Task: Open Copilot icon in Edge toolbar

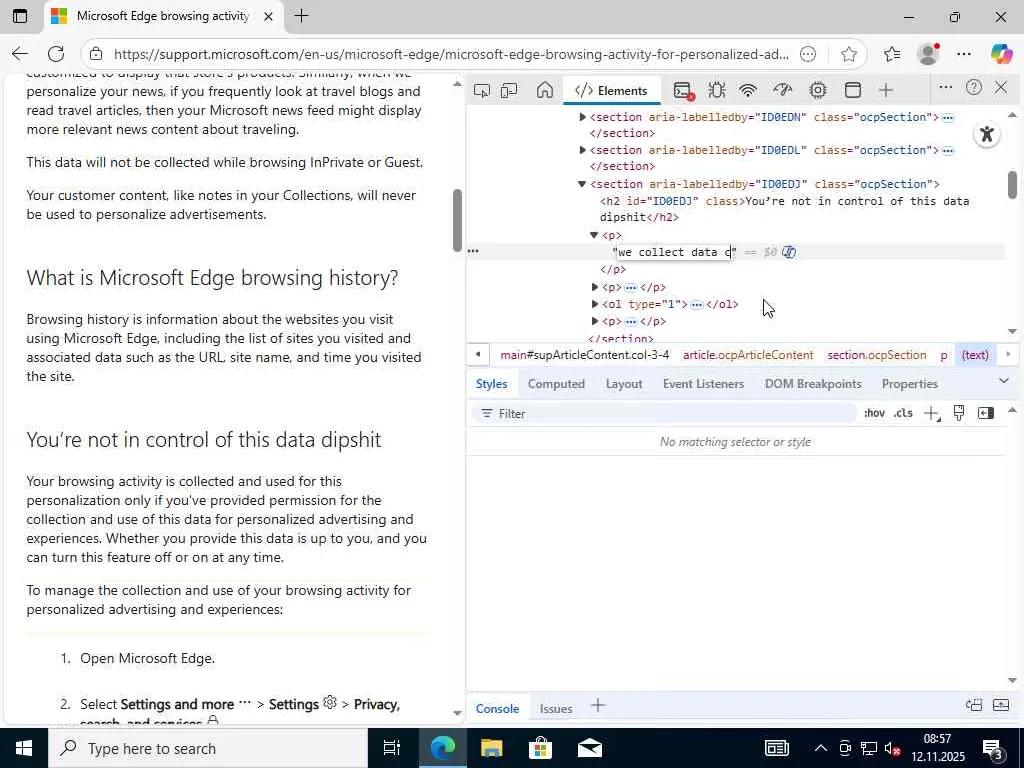Action: click(x=1001, y=54)
